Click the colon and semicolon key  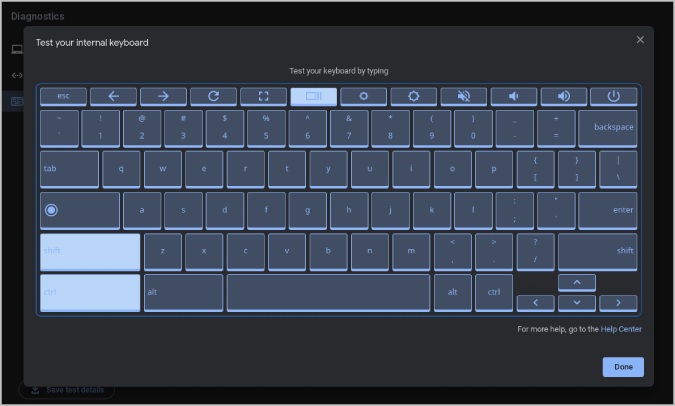coord(514,210)
